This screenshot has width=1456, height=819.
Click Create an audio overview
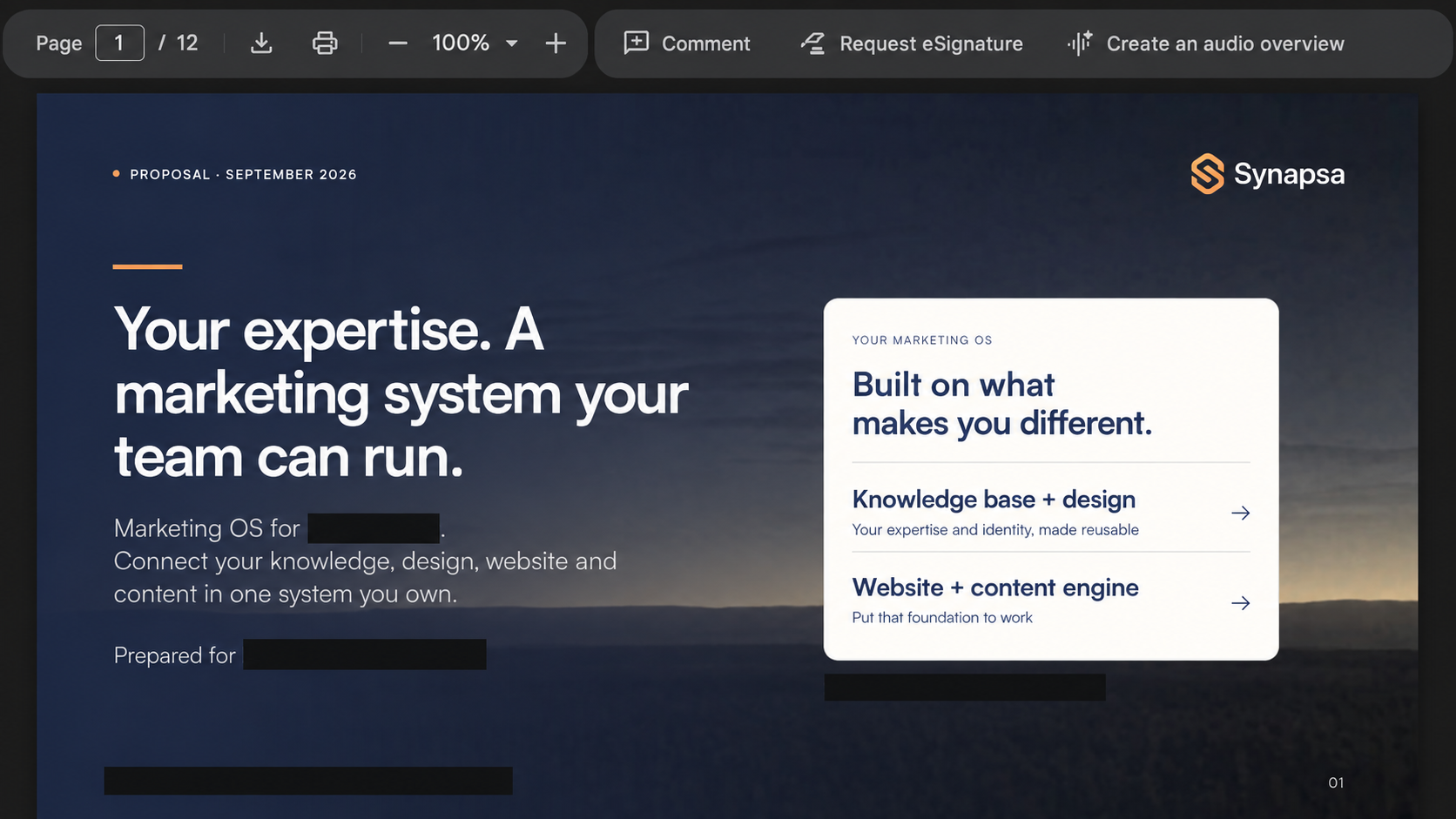1206,43
